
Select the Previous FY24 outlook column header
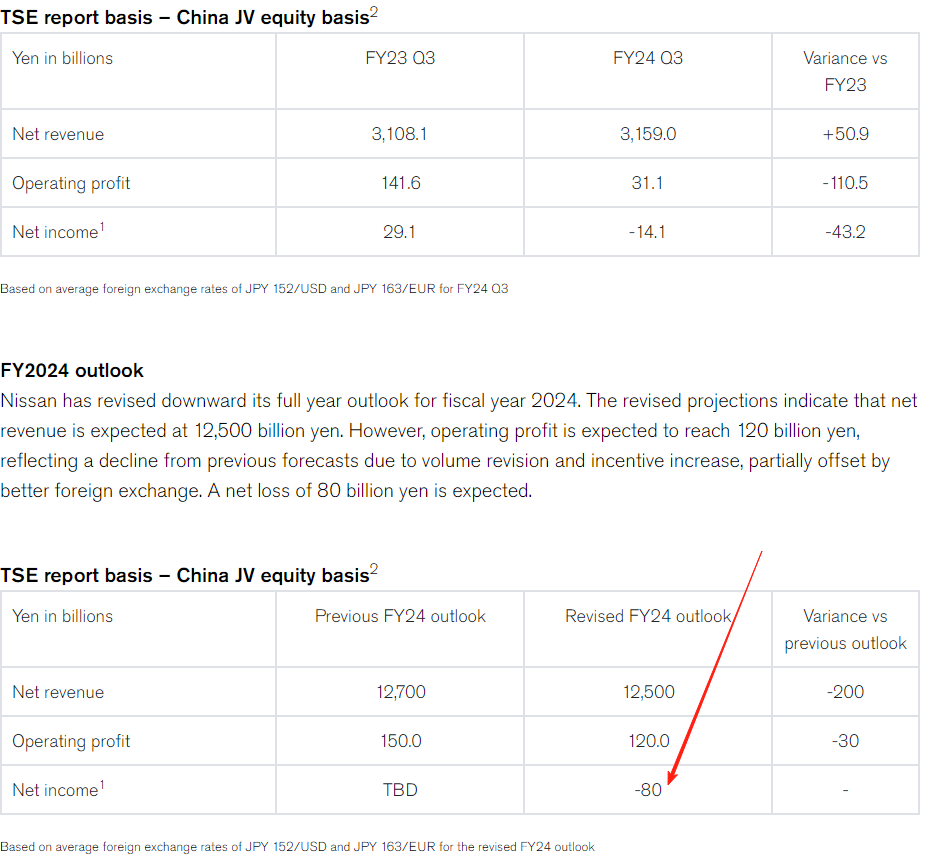coord(400,616)
